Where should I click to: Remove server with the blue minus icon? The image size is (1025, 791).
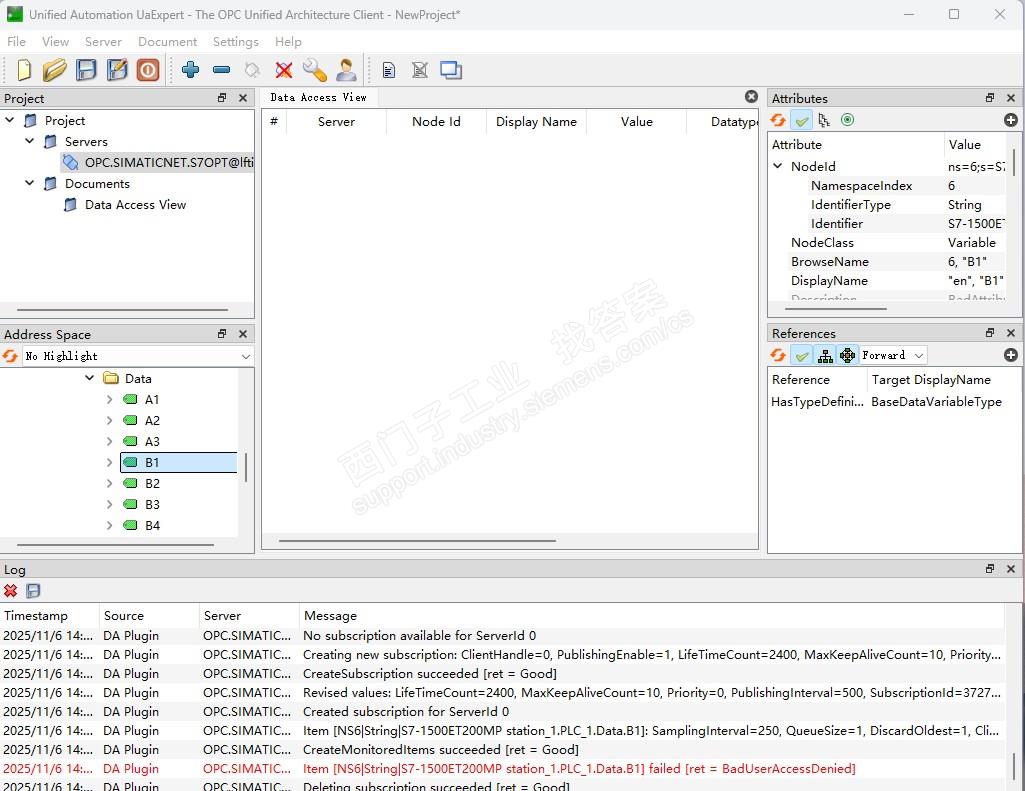(x=222, y=69)
